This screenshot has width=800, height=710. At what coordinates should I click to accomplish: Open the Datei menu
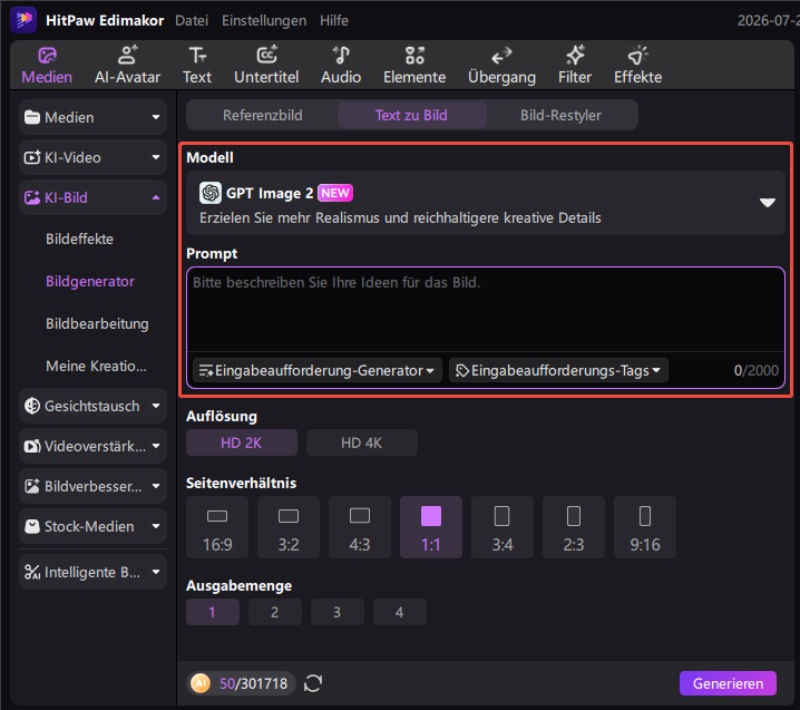pos(192,20)
